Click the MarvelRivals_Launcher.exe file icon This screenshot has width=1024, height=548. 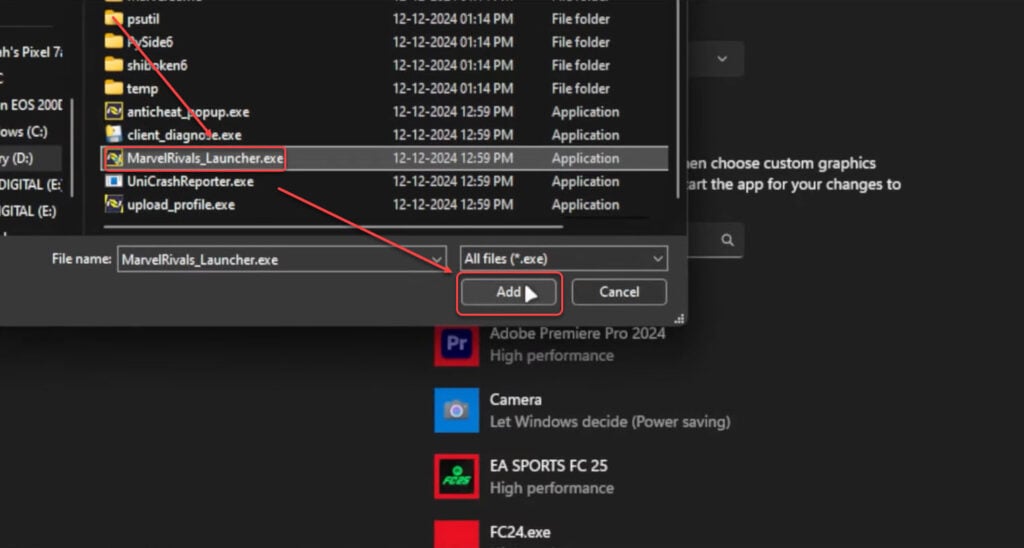114,158
